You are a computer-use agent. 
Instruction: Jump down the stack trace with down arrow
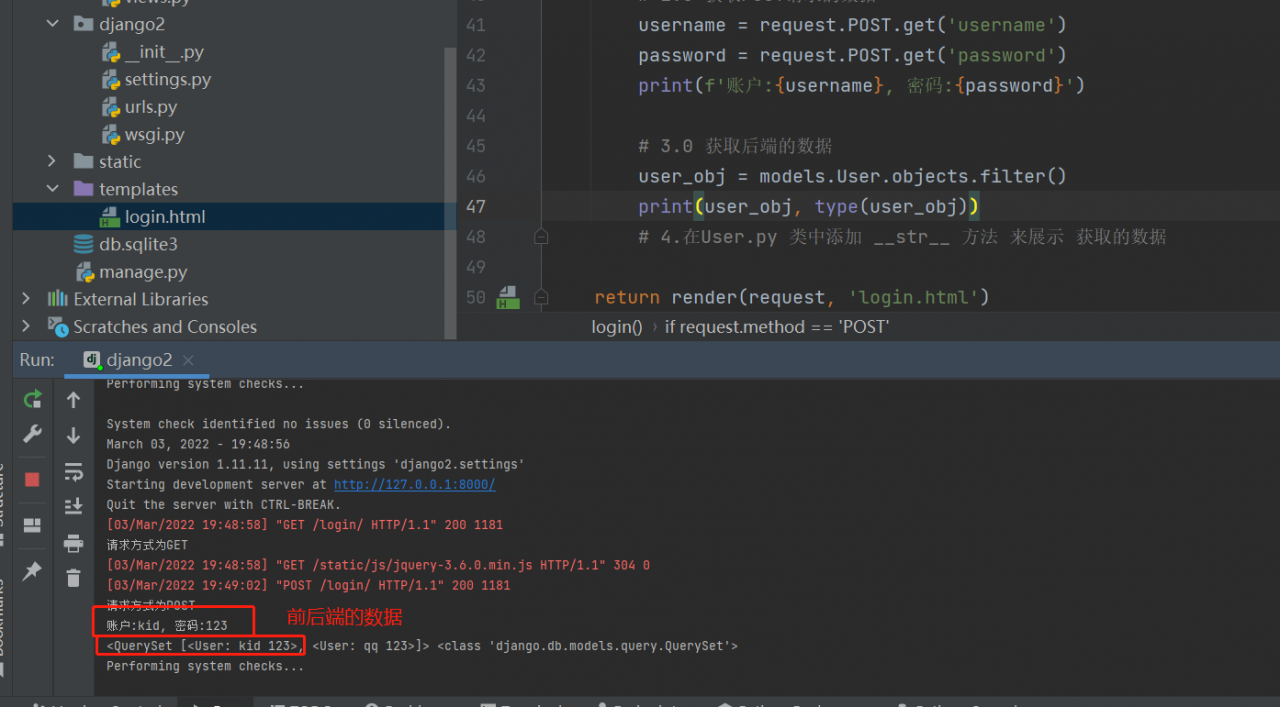point(73,435)
